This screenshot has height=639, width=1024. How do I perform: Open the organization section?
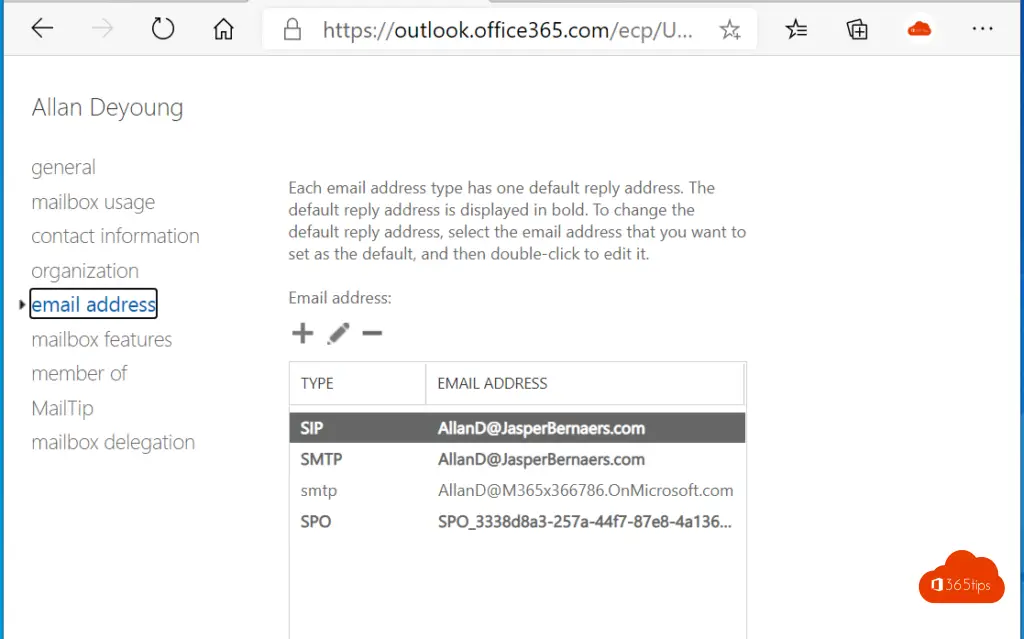[x=85, y=270]
